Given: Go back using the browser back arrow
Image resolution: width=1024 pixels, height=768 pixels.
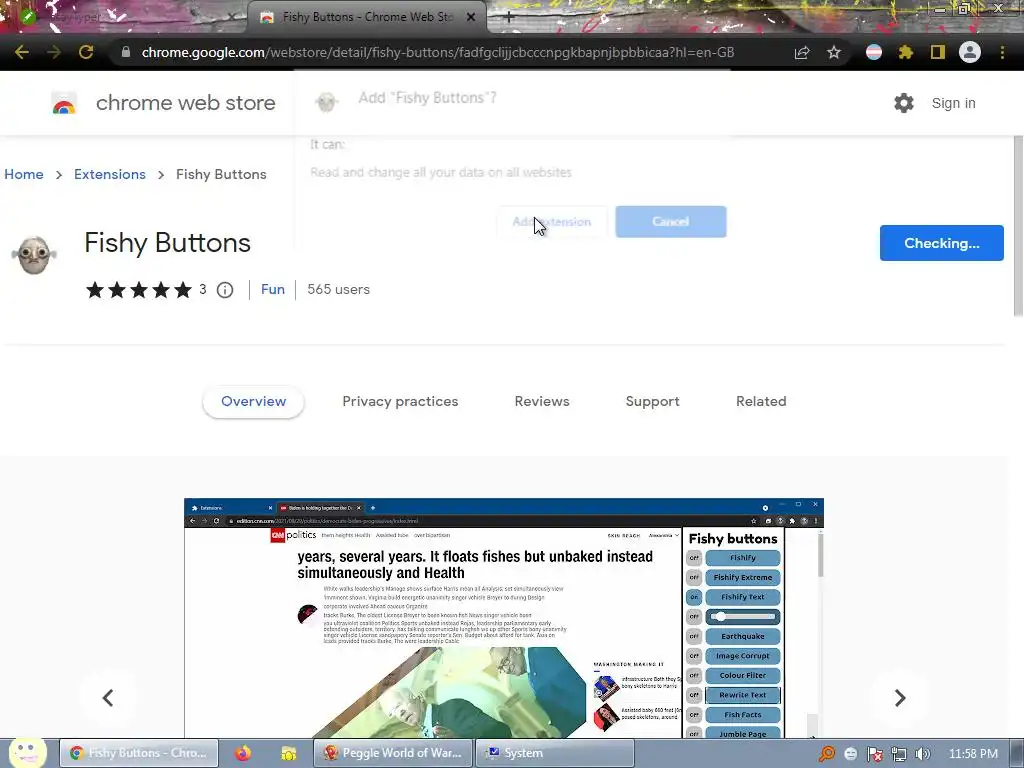Looking at the screenshot, I should point(22,52).
